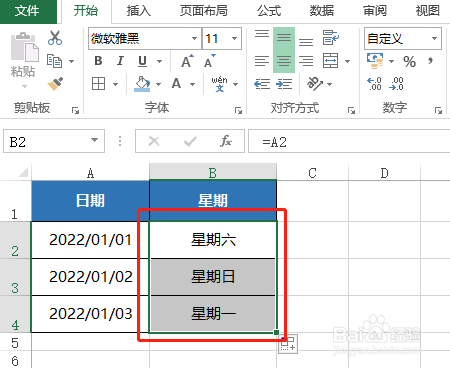Select the Format Painter brush
Image resolution: width=450 pixels, height=368 pixels.
[x=55, y=84]
